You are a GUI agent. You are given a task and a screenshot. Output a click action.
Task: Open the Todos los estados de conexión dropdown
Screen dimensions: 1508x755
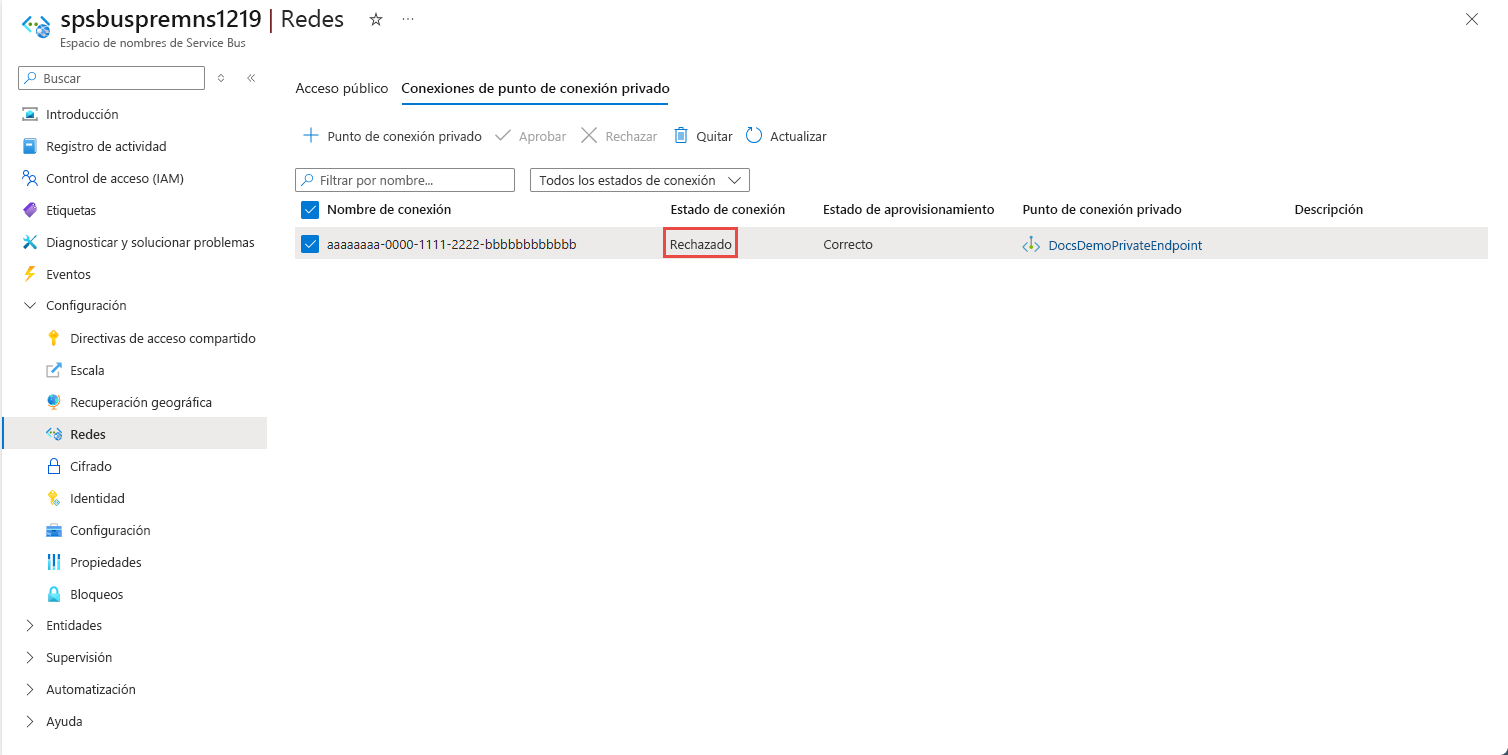pyautogui.click(x=639, y=180)
